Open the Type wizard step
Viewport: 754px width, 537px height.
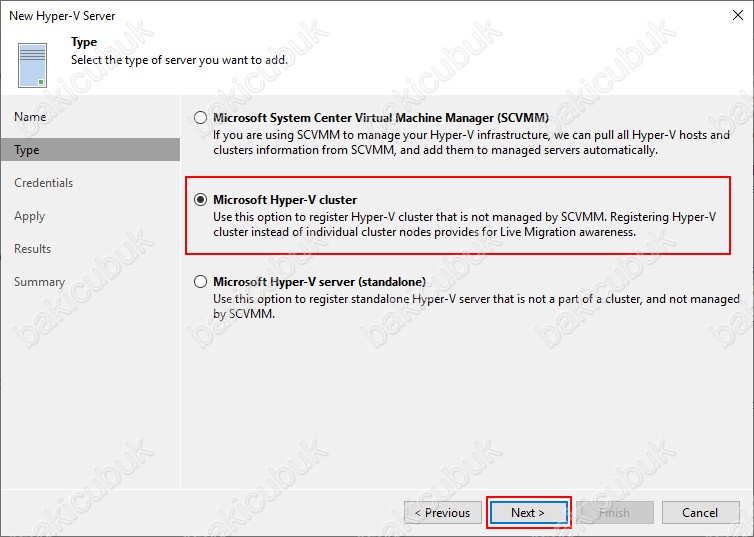coord(90,150)
